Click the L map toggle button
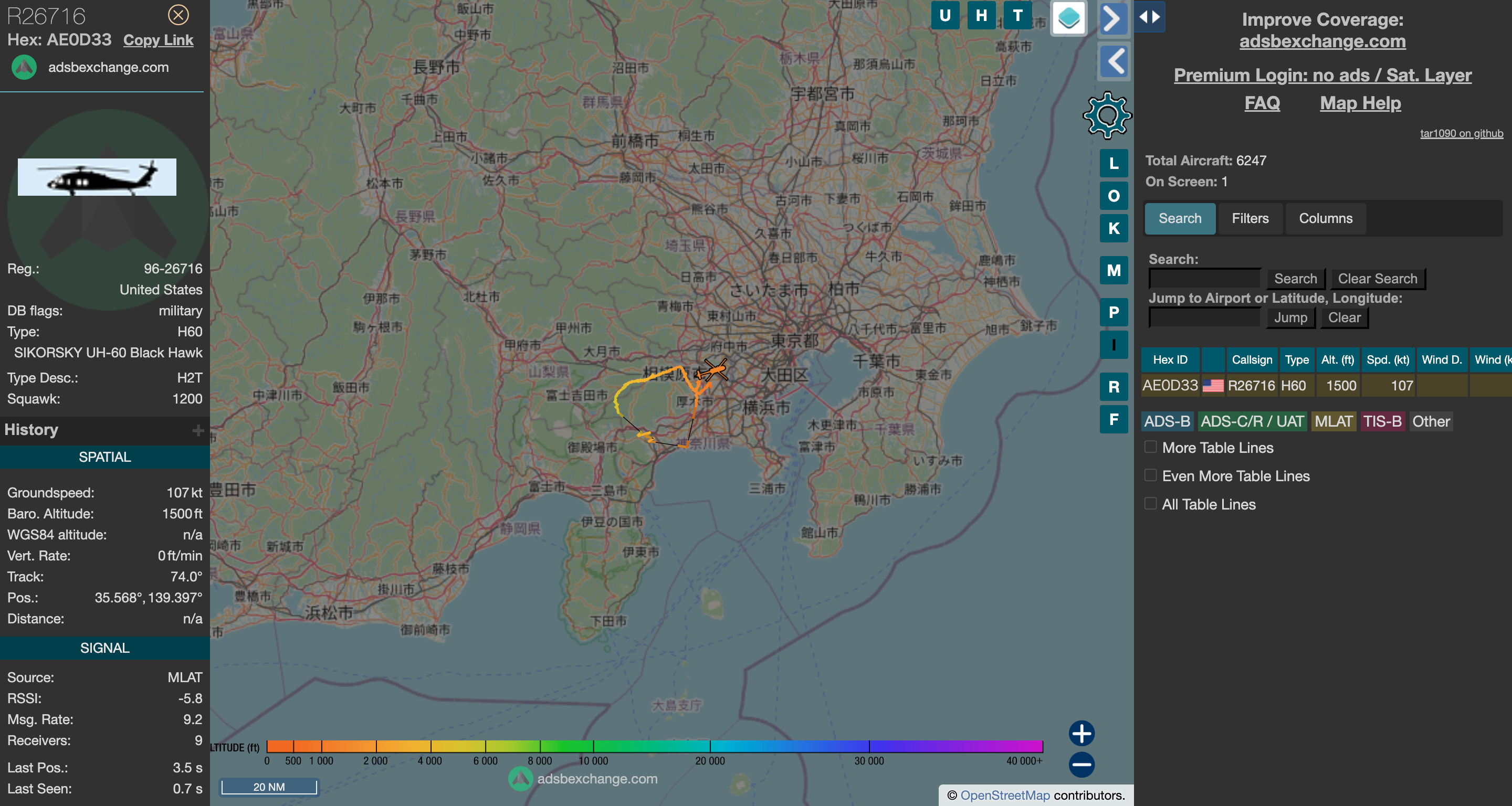 (1114, 163)
